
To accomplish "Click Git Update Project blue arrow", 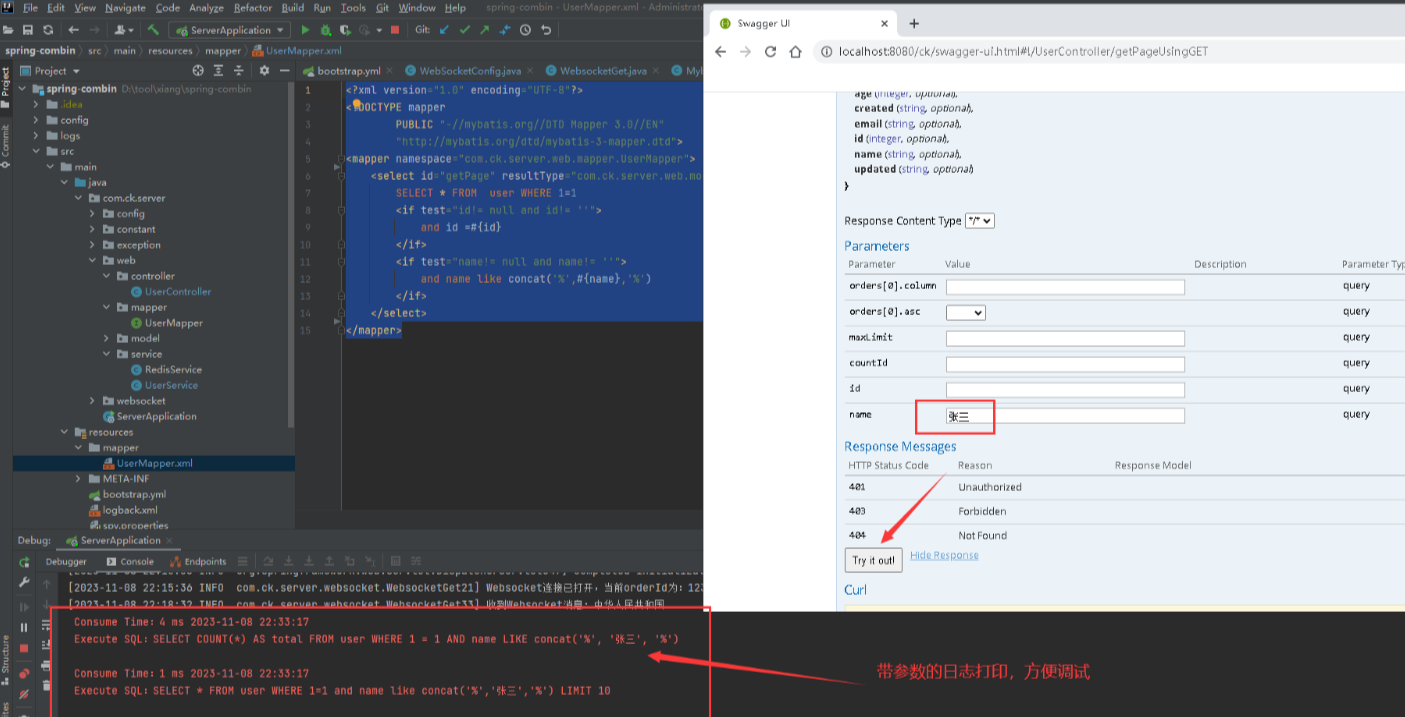I will click(444, 30).
